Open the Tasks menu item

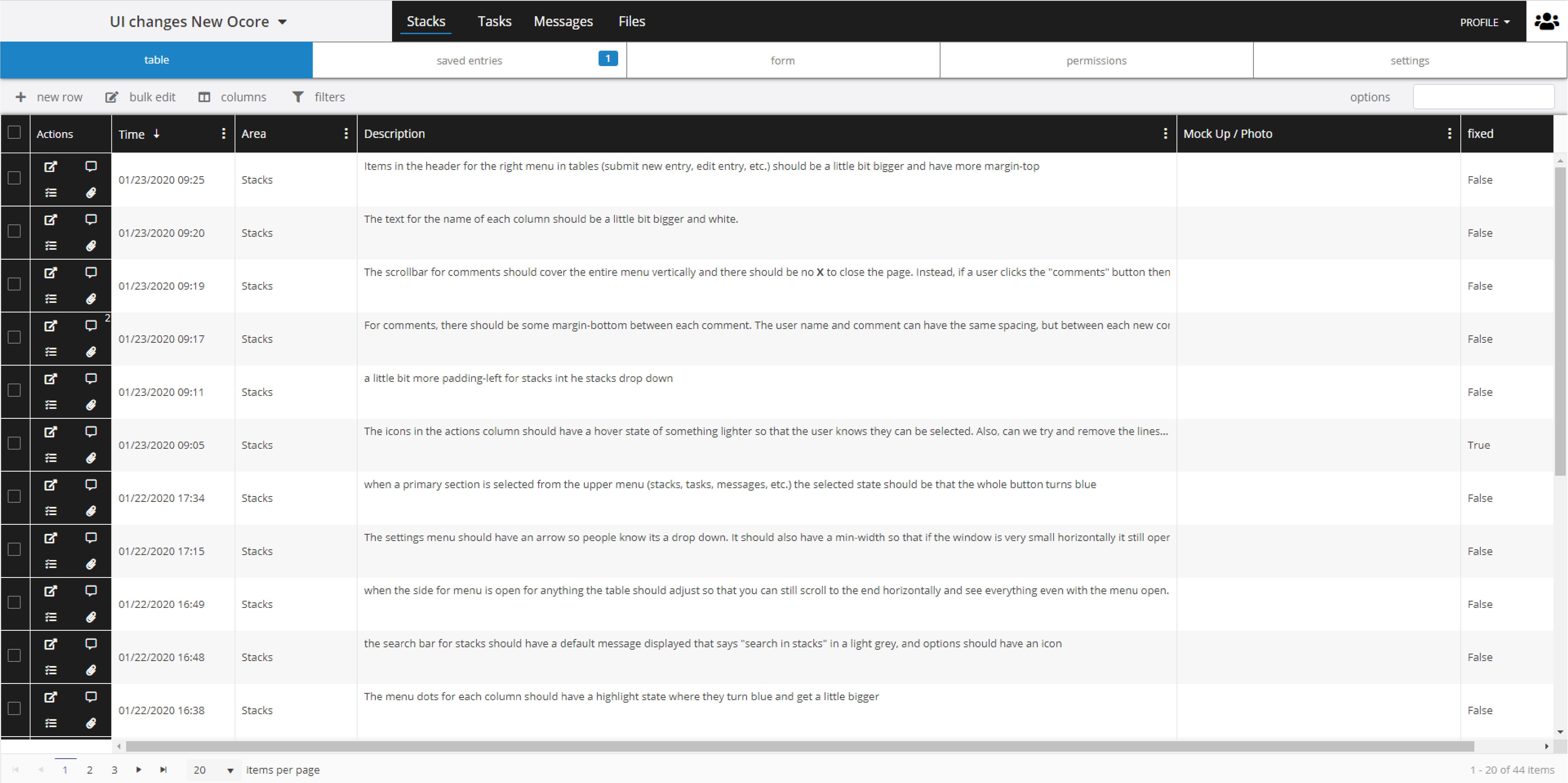(x=494, y=21)
